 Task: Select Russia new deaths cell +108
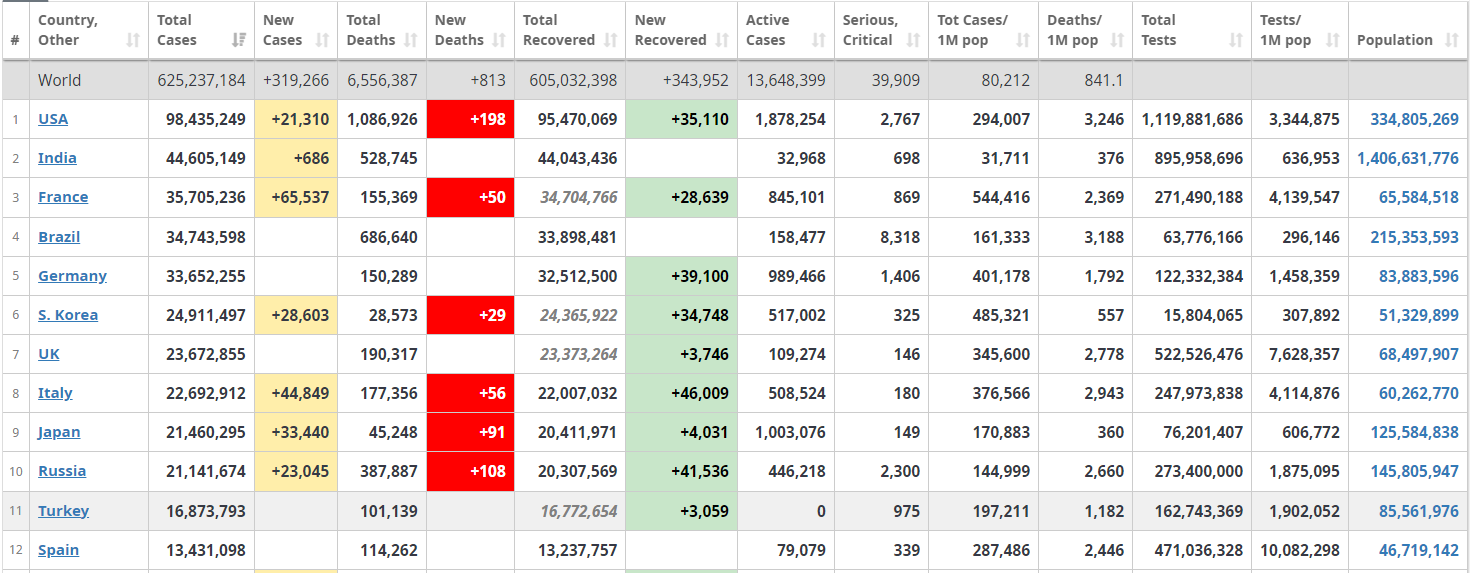pos(470,471)
